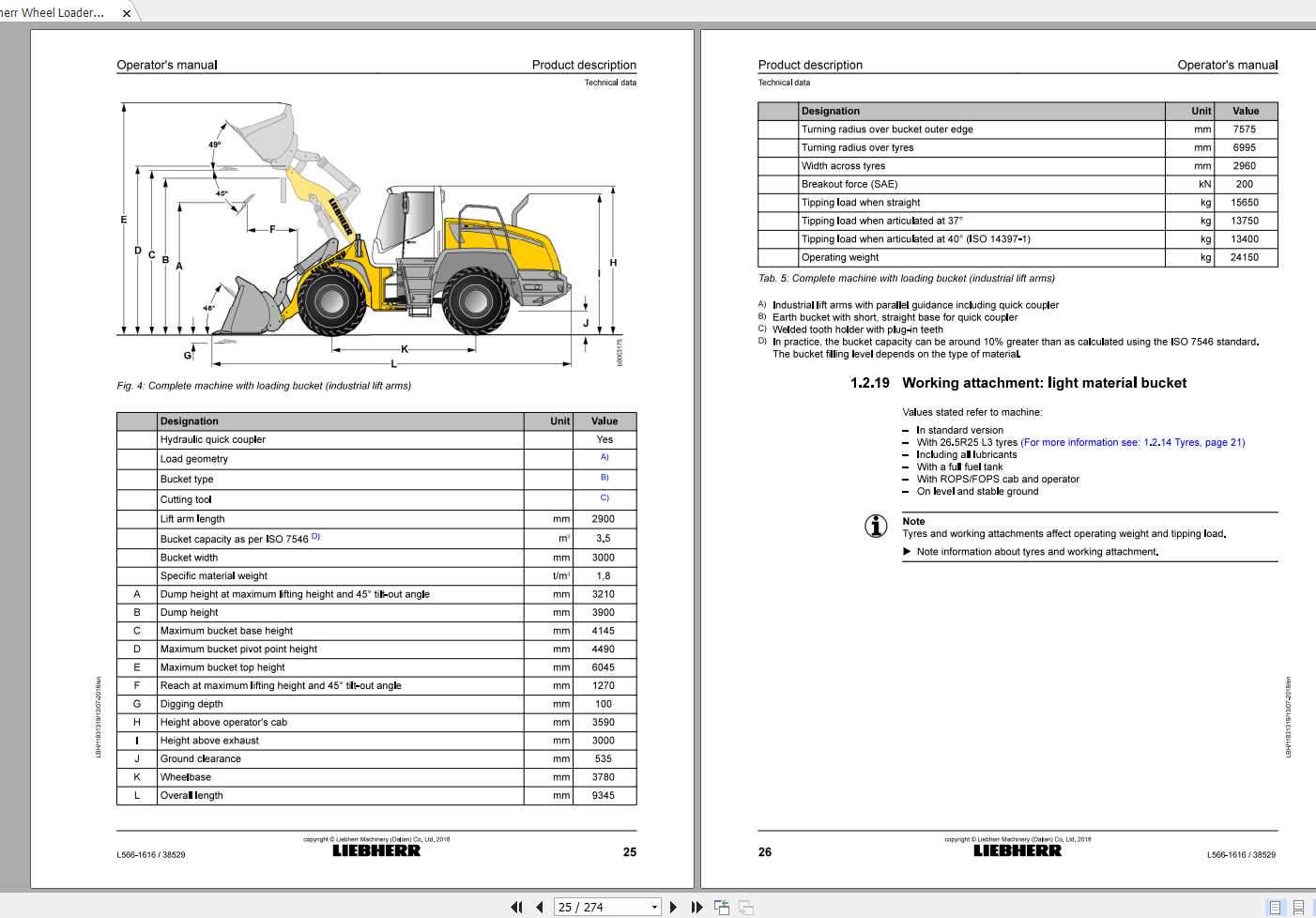The height and width of the screenshot is (918, 1316).
Task: Open the page number dropdown
Action: coord(654,907)
